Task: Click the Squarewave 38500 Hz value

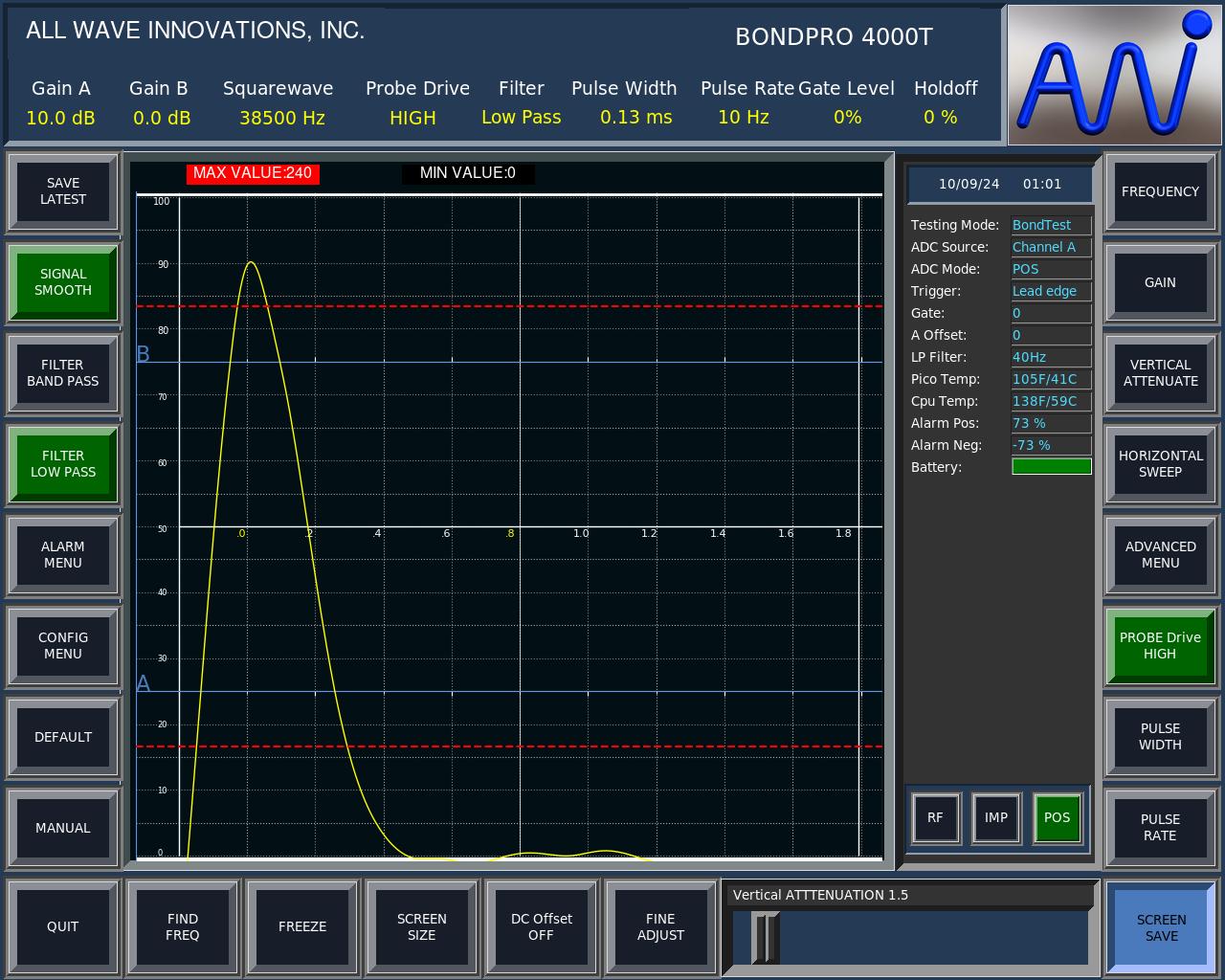Action: [x=282, y=118]
